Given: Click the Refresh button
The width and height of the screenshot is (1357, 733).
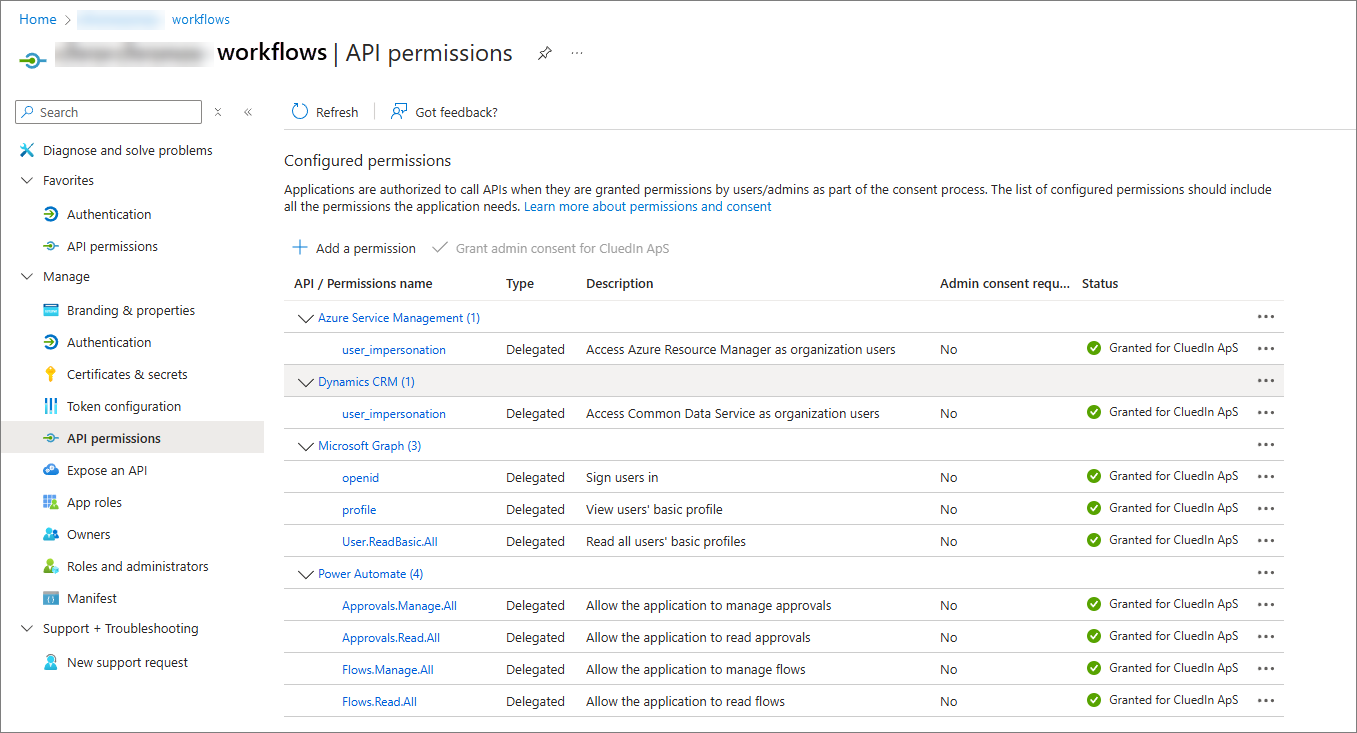Looking at the screenshot, I should (x=325, y=112).
